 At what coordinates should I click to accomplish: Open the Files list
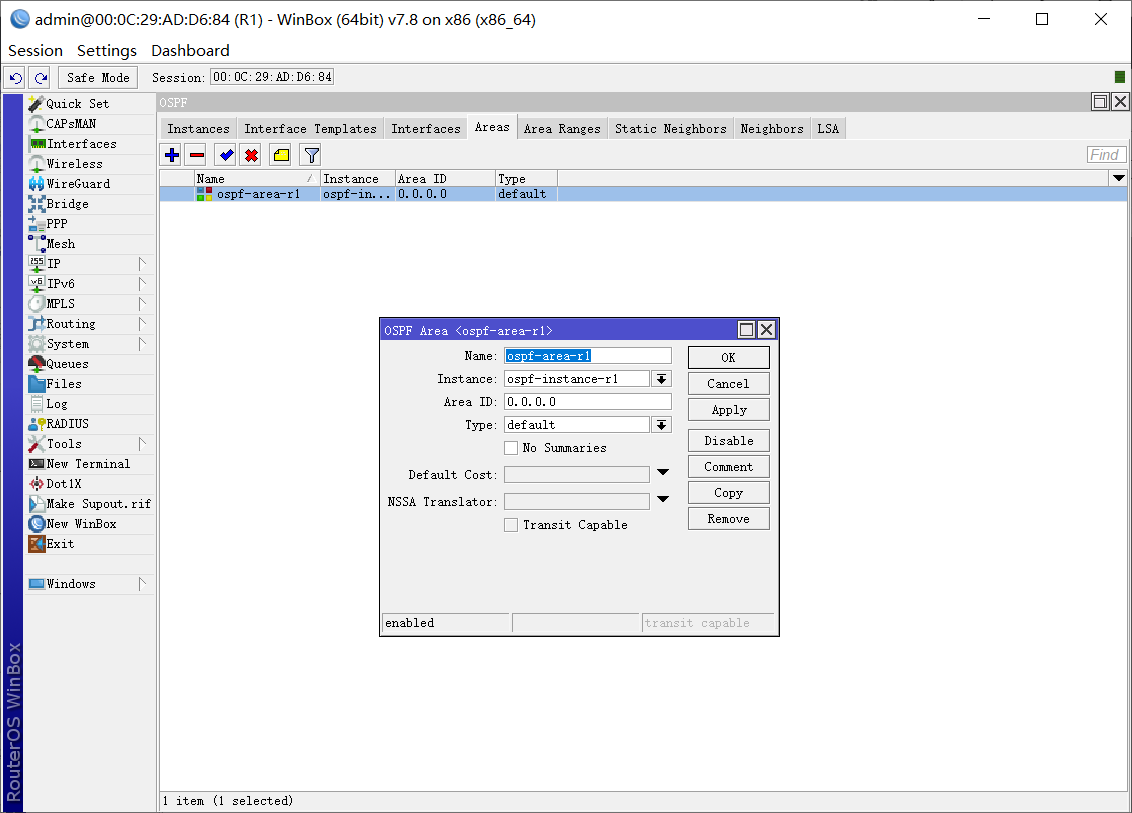[90, 384]
